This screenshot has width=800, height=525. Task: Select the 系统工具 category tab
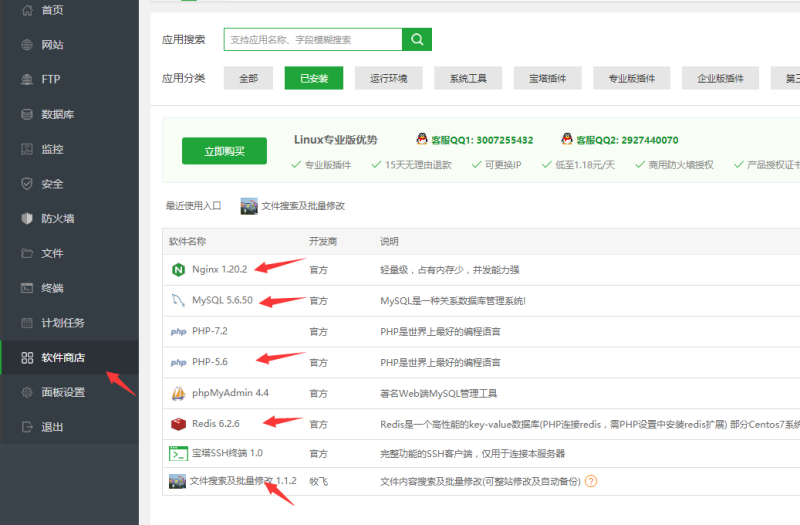pyautogui.click(x=468, y=78)
